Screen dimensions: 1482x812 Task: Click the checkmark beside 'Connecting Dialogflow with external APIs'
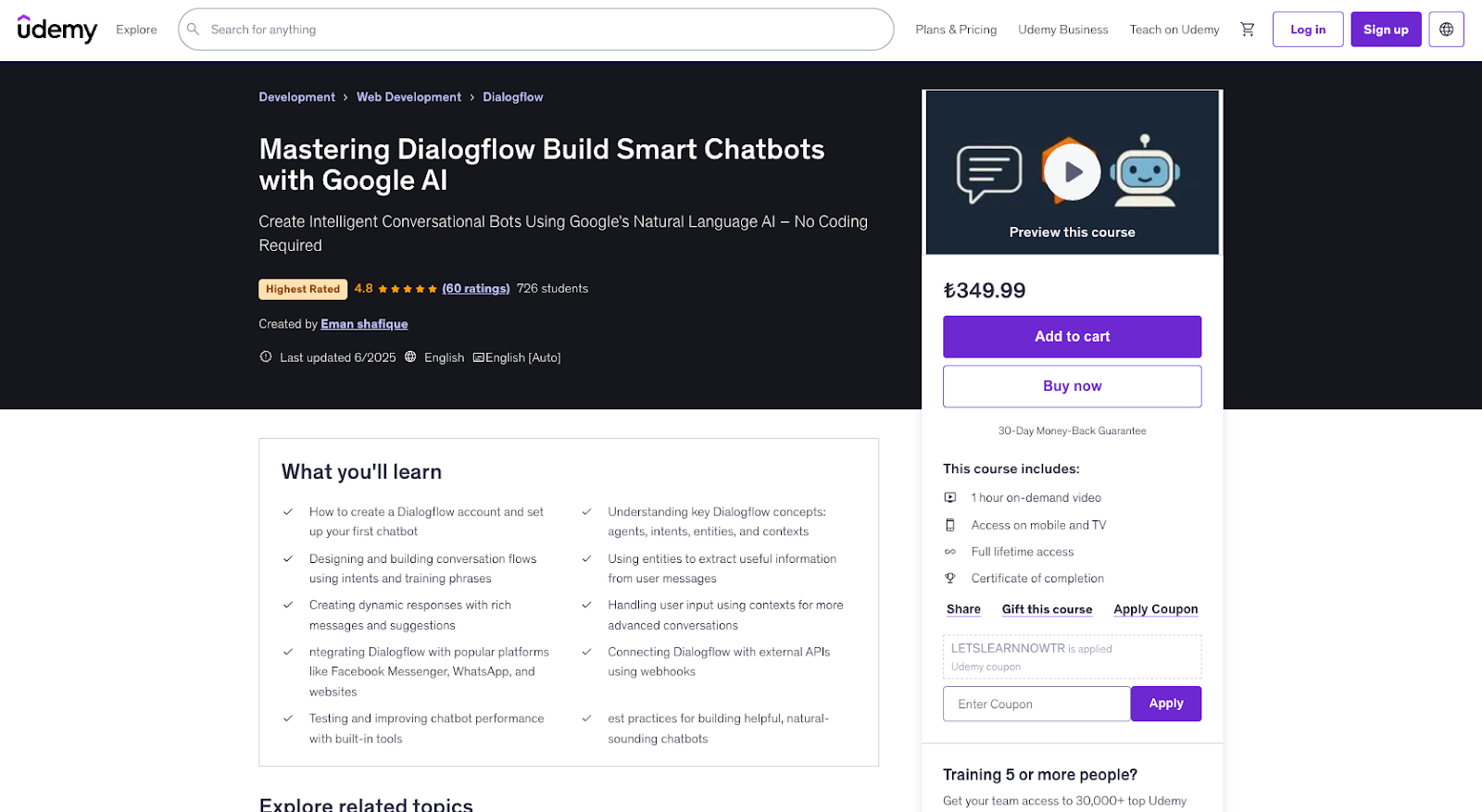click(x=586, y=653)
